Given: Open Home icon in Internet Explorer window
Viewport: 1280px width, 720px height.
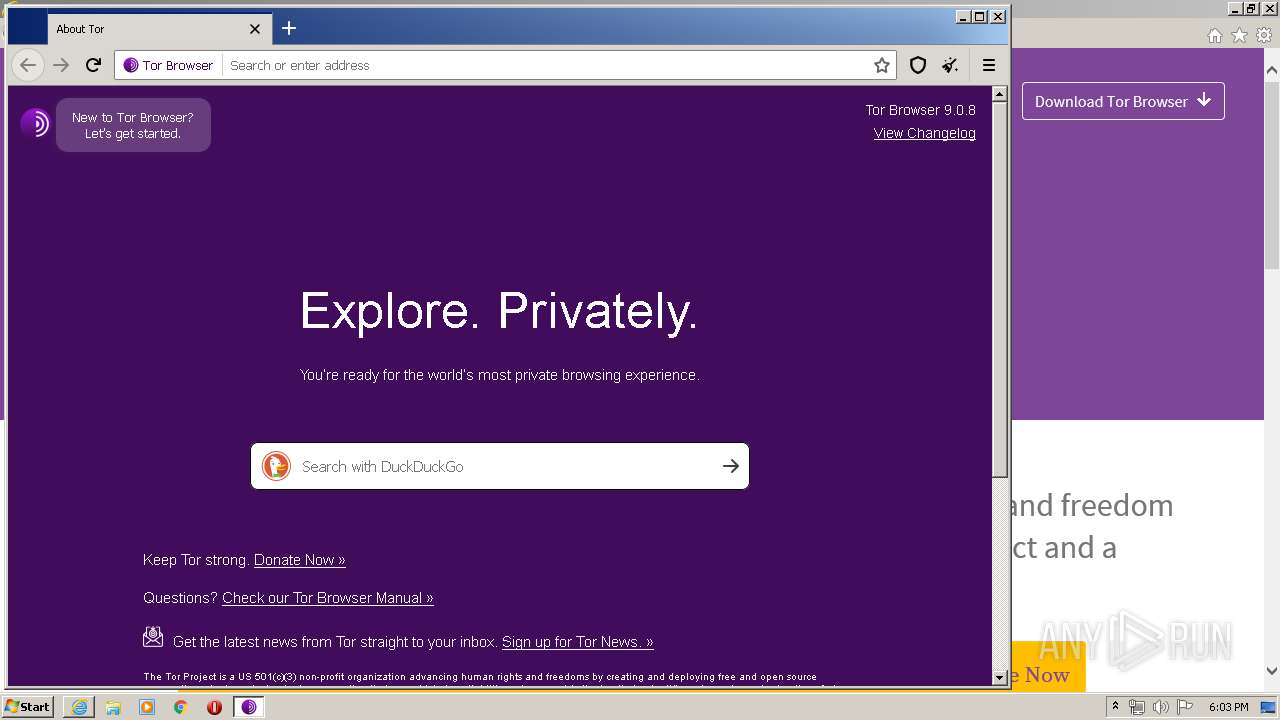Looking at the screenshot, I should click(1214, 35).
